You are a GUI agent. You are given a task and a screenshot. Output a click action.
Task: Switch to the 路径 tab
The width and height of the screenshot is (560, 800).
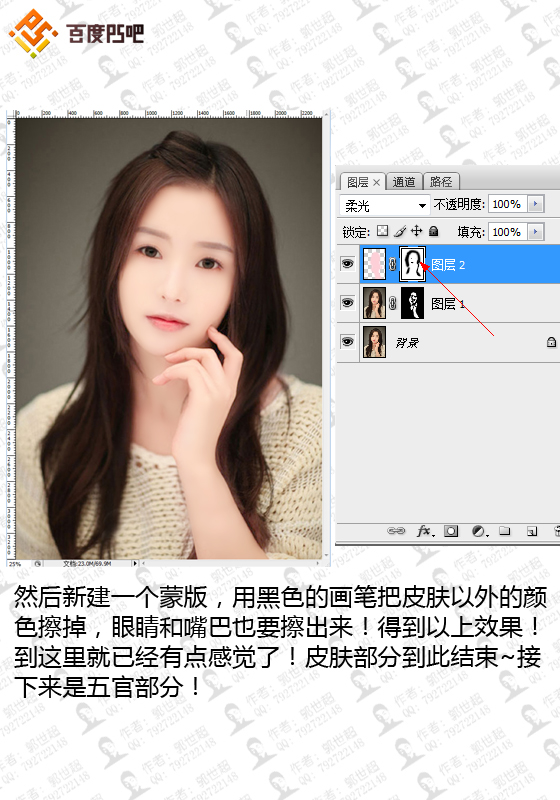click(441, 182)
